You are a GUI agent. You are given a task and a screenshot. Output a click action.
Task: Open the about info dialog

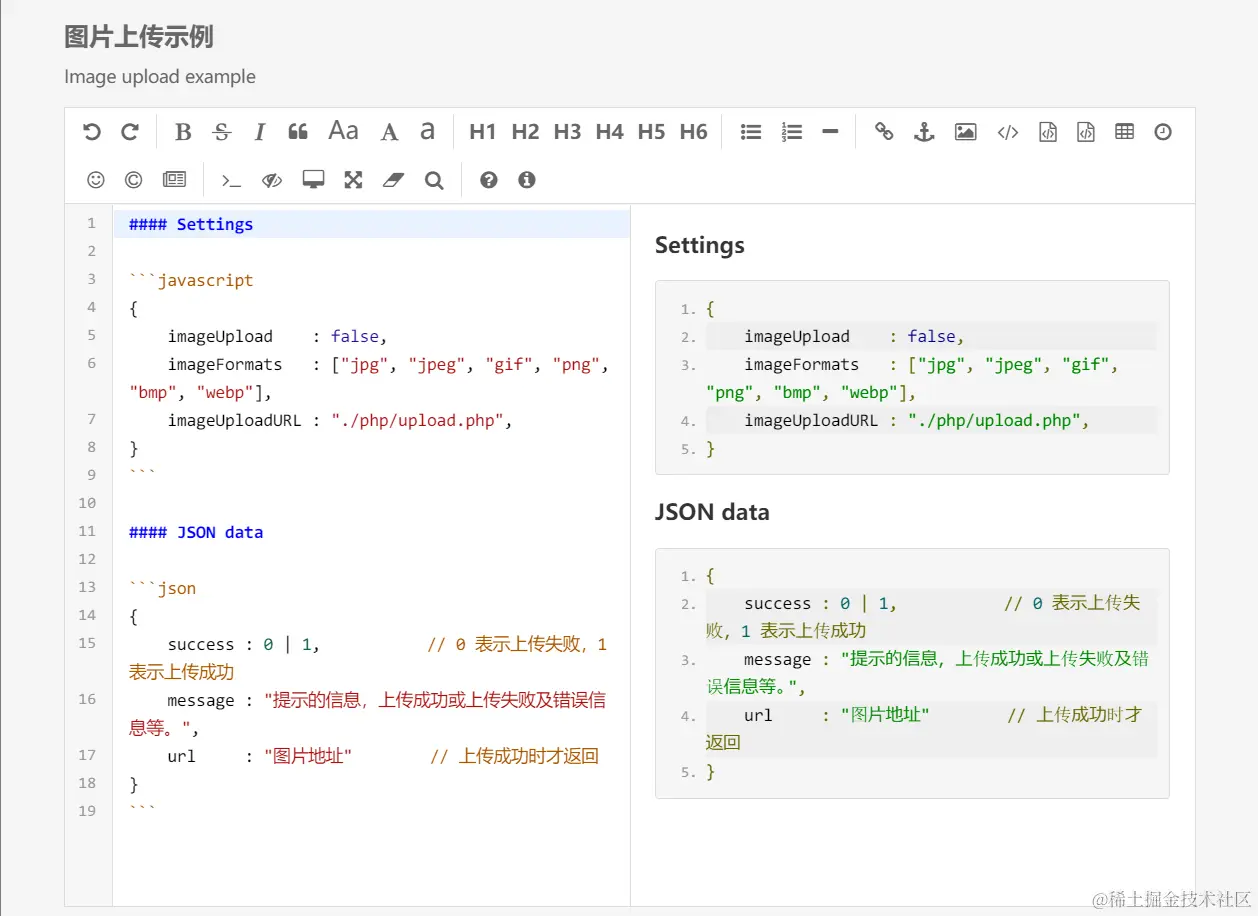[x=527, y=180]
